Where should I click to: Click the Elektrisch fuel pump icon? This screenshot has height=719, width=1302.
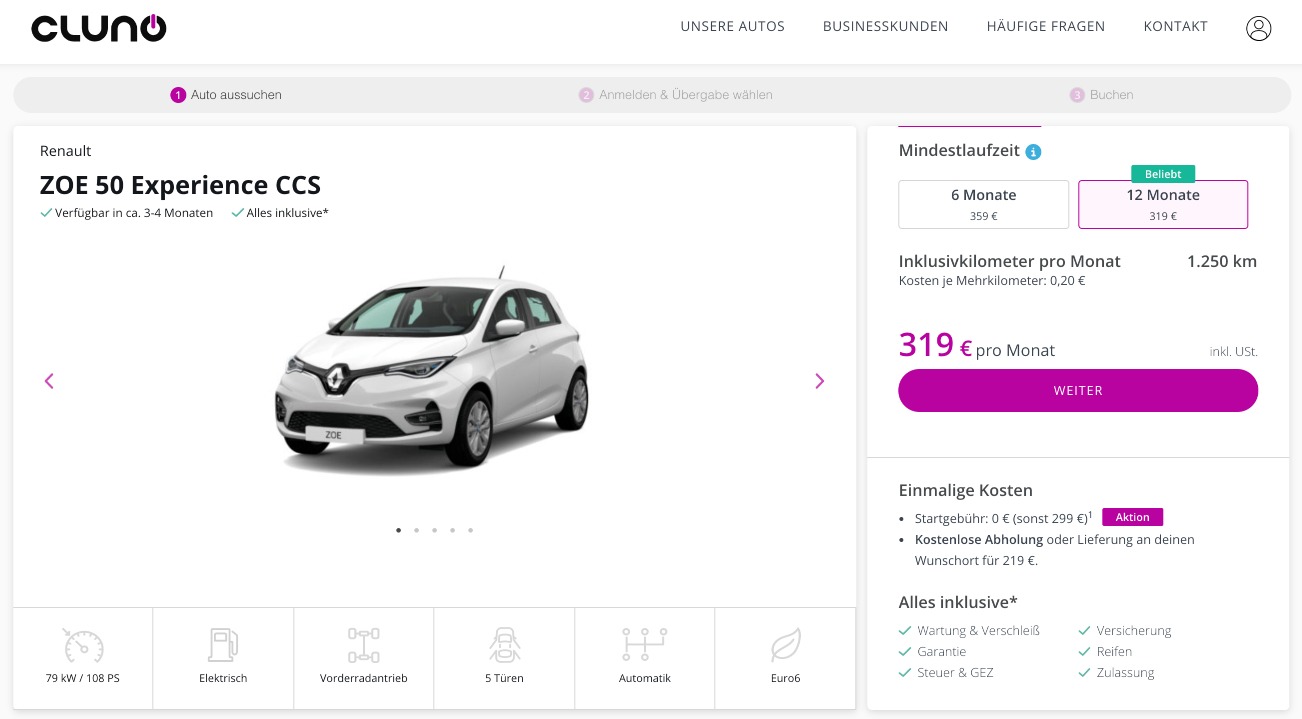coord(223,645)
